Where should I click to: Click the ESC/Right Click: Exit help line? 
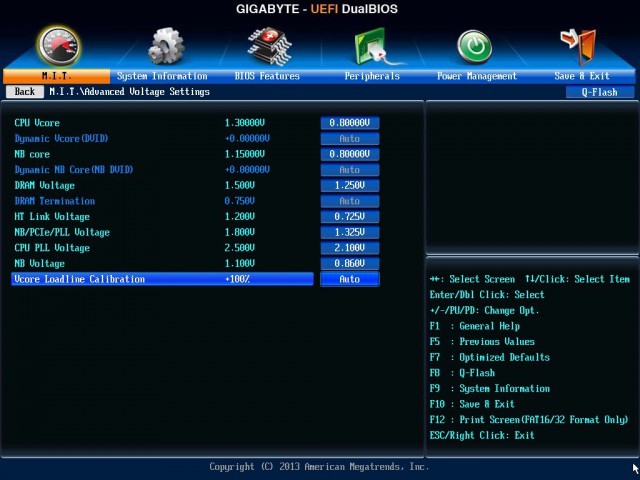482,435
